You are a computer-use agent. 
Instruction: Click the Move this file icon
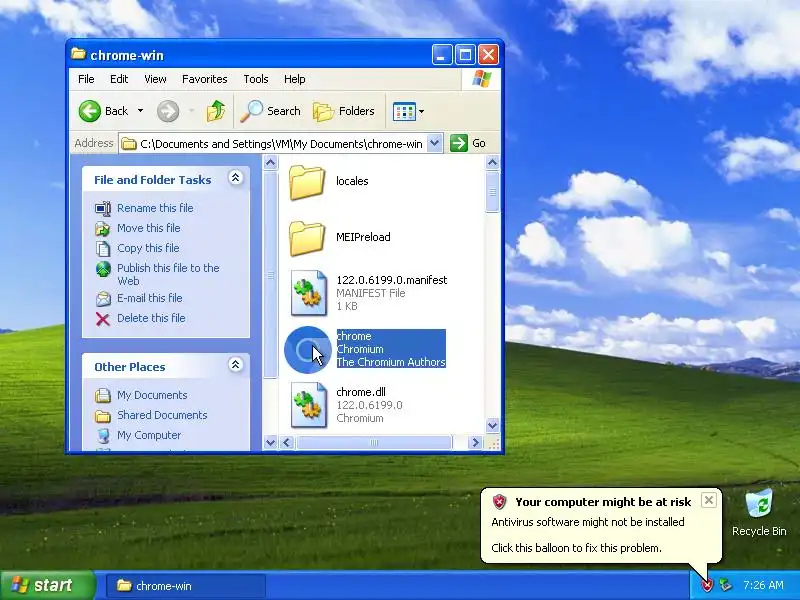[x=103, y=229]
